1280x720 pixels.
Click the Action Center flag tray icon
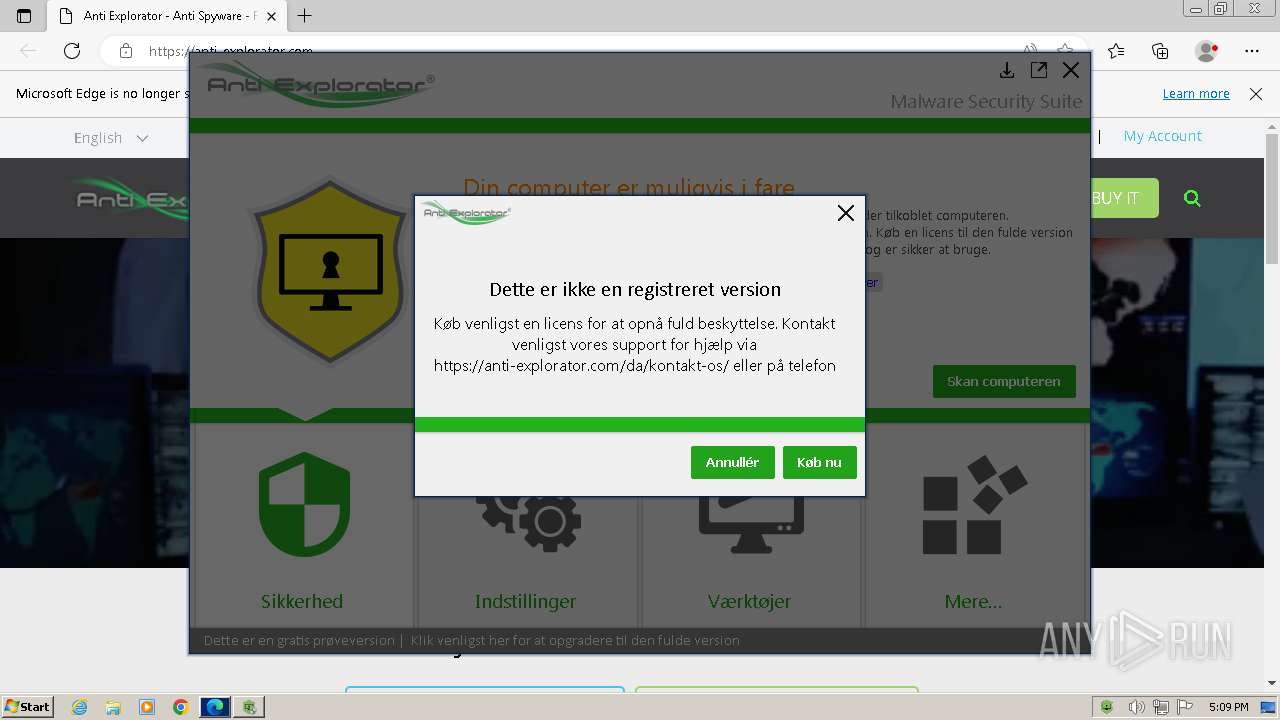point(1185,707)
